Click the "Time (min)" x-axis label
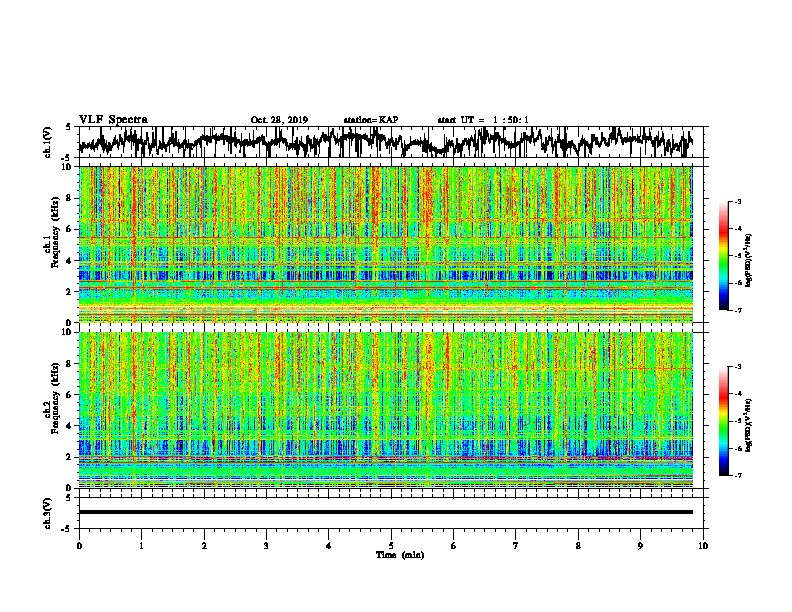Viewport: 792px width, 612px height. coord(400,555)
